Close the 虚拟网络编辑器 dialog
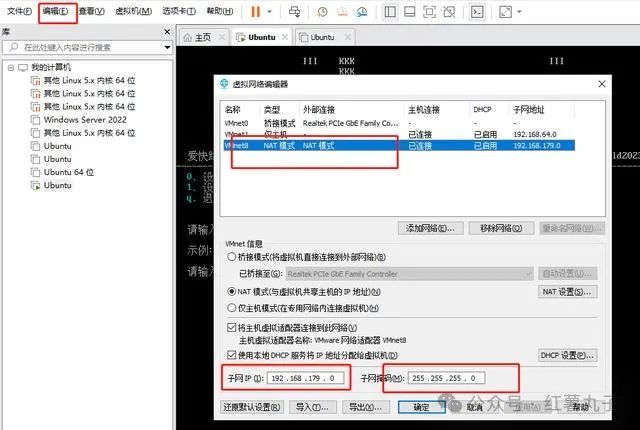 602,84
